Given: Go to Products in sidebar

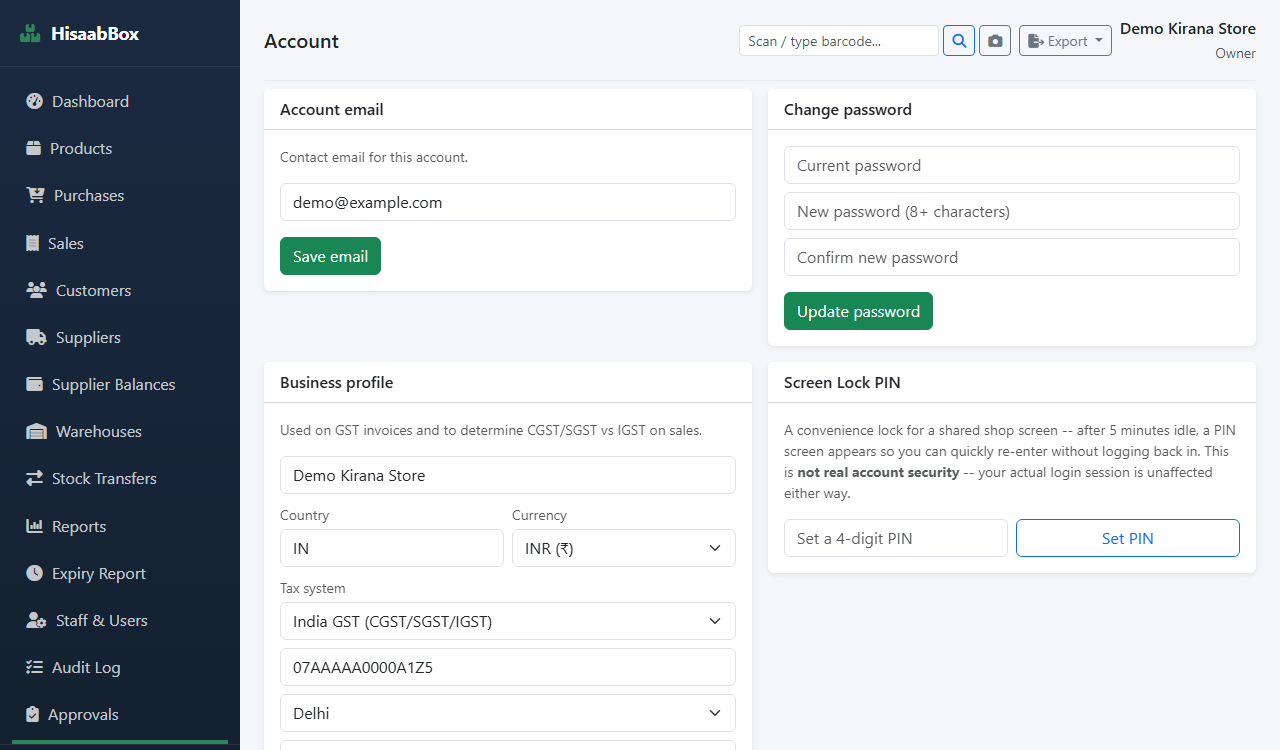Looking at the screenshot, I should pyautogui.click(x=120, y=148).
